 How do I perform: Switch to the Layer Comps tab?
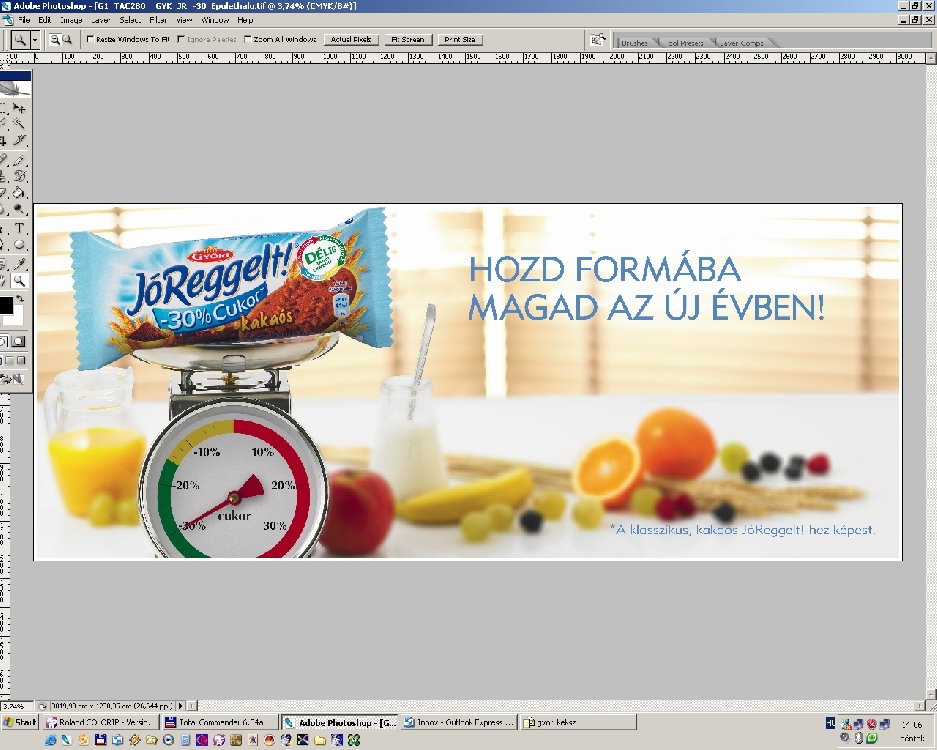coord(742,43)
